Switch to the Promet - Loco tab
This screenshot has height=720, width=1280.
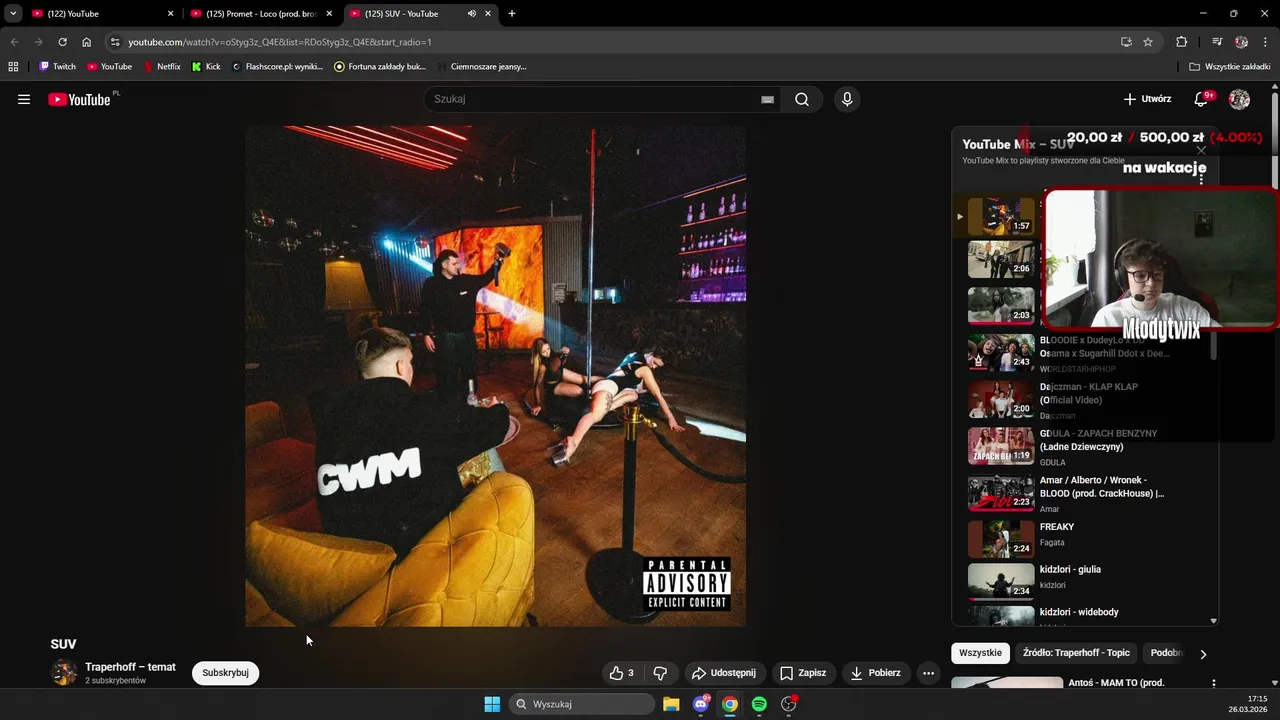(260, 14)
